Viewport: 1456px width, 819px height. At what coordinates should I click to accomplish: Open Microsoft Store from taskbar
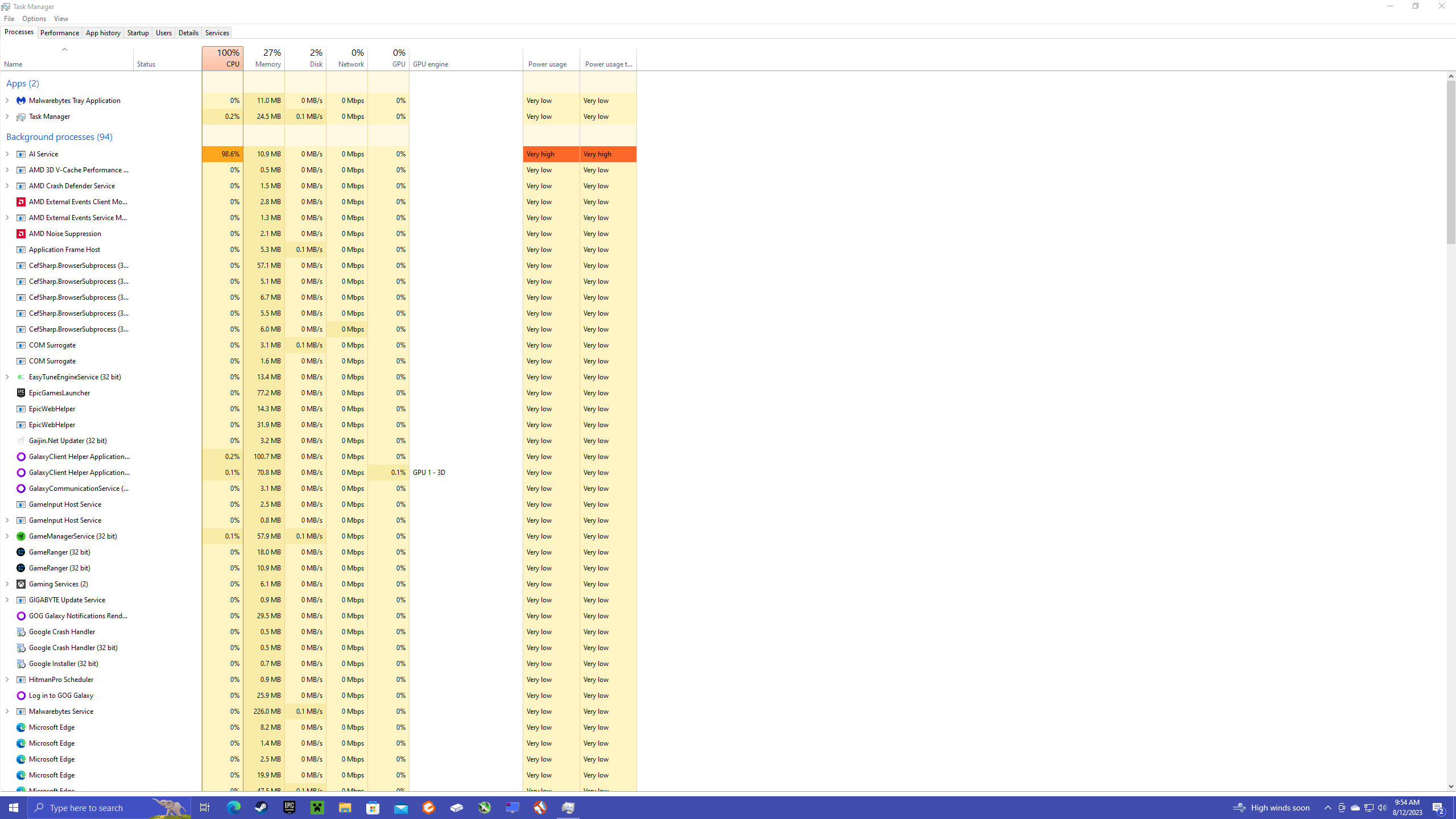[x=373, y=808]
